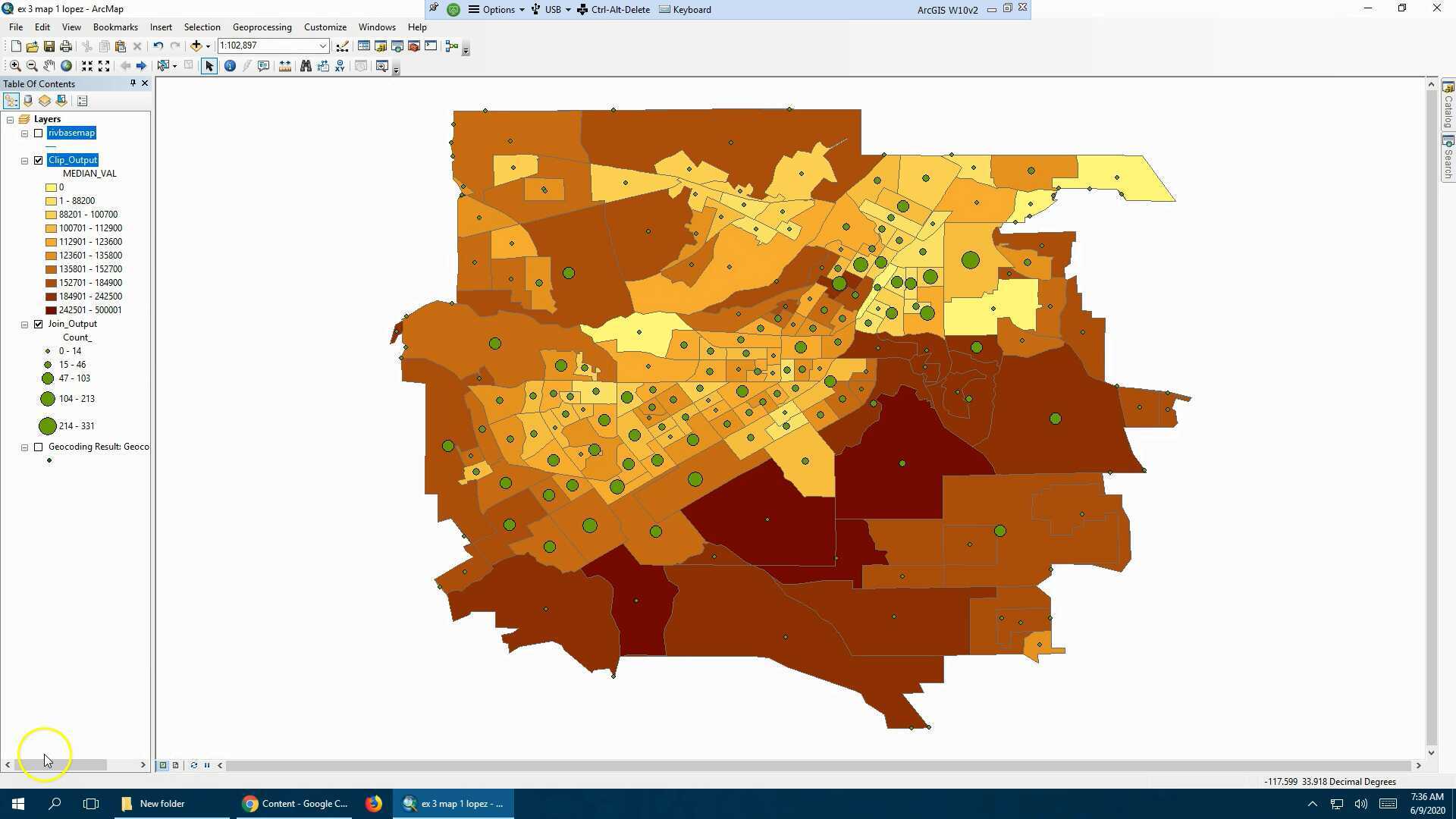
Task: Open the Bookmarks menu
Action: [115, 27]
